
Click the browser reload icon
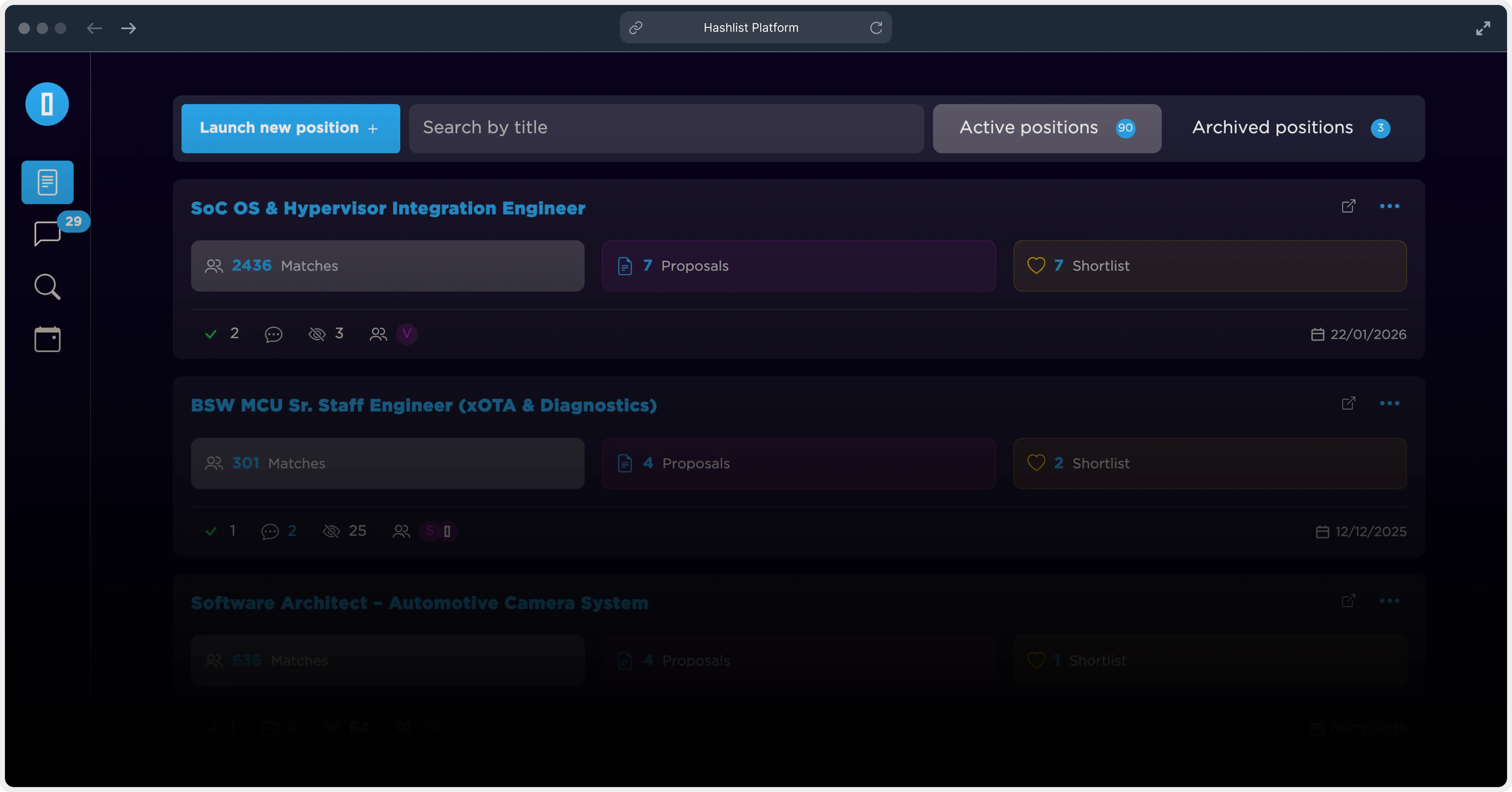(x=876, y=28)
